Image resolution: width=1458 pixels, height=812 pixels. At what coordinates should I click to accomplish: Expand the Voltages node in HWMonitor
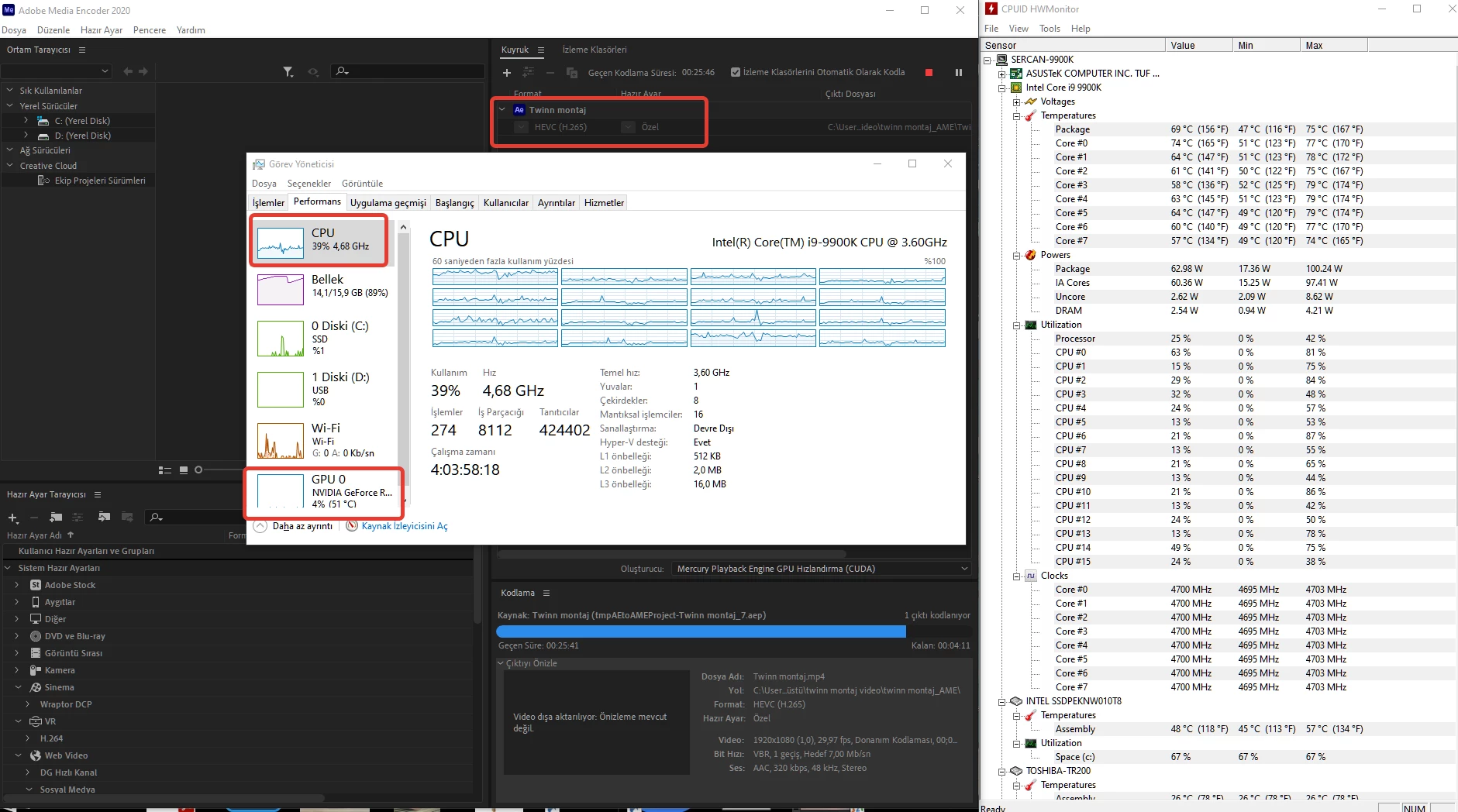click(1017, 101)
